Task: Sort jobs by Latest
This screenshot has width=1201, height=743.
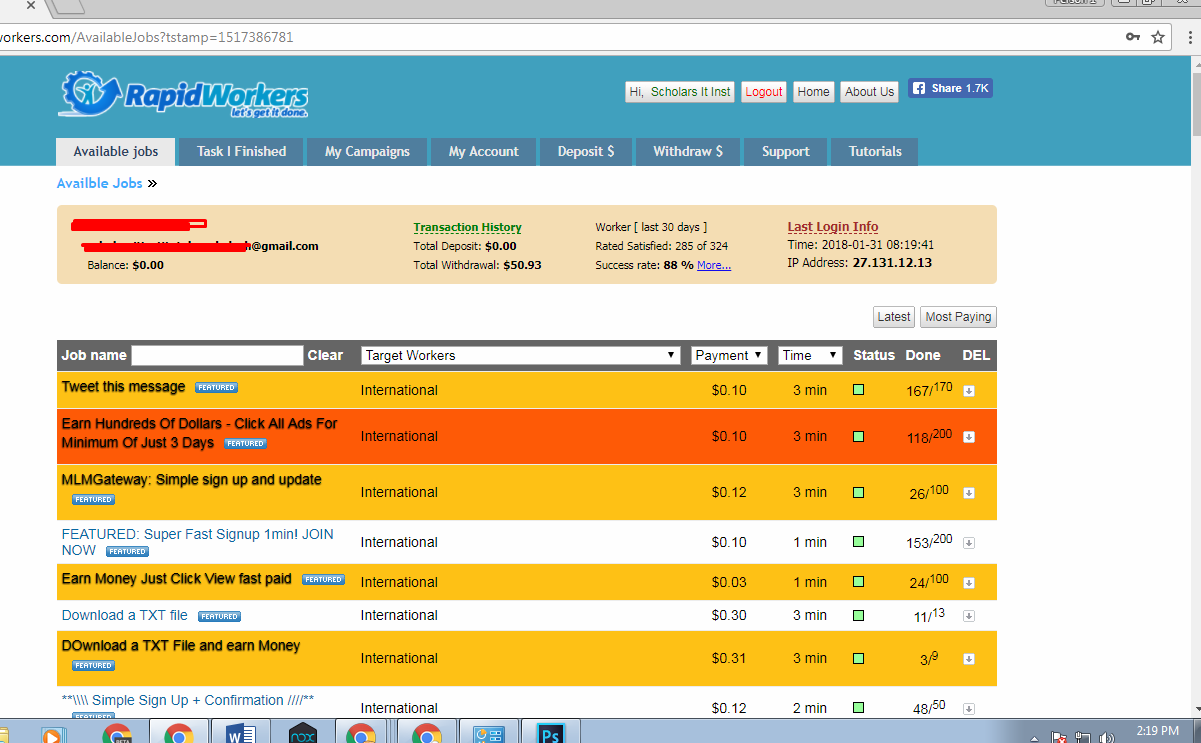Action: (x=894, y=317)
